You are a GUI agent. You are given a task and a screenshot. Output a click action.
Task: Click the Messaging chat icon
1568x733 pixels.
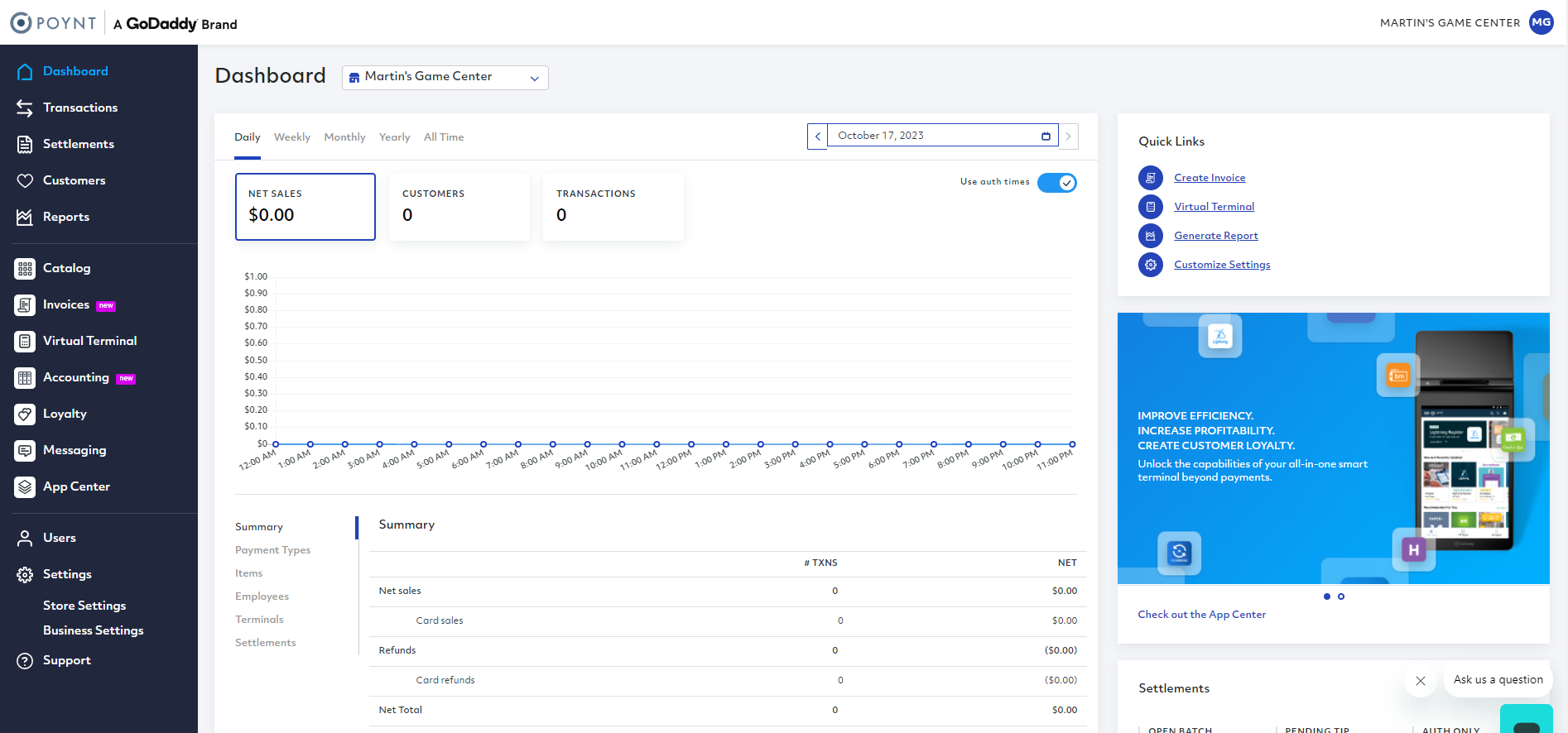tap(25, 450)
